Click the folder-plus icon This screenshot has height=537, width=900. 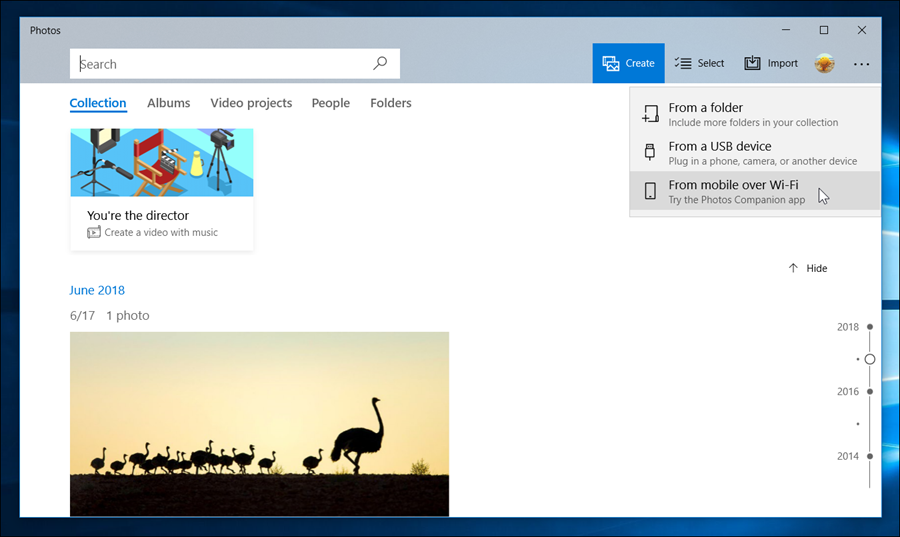point(650,114)
